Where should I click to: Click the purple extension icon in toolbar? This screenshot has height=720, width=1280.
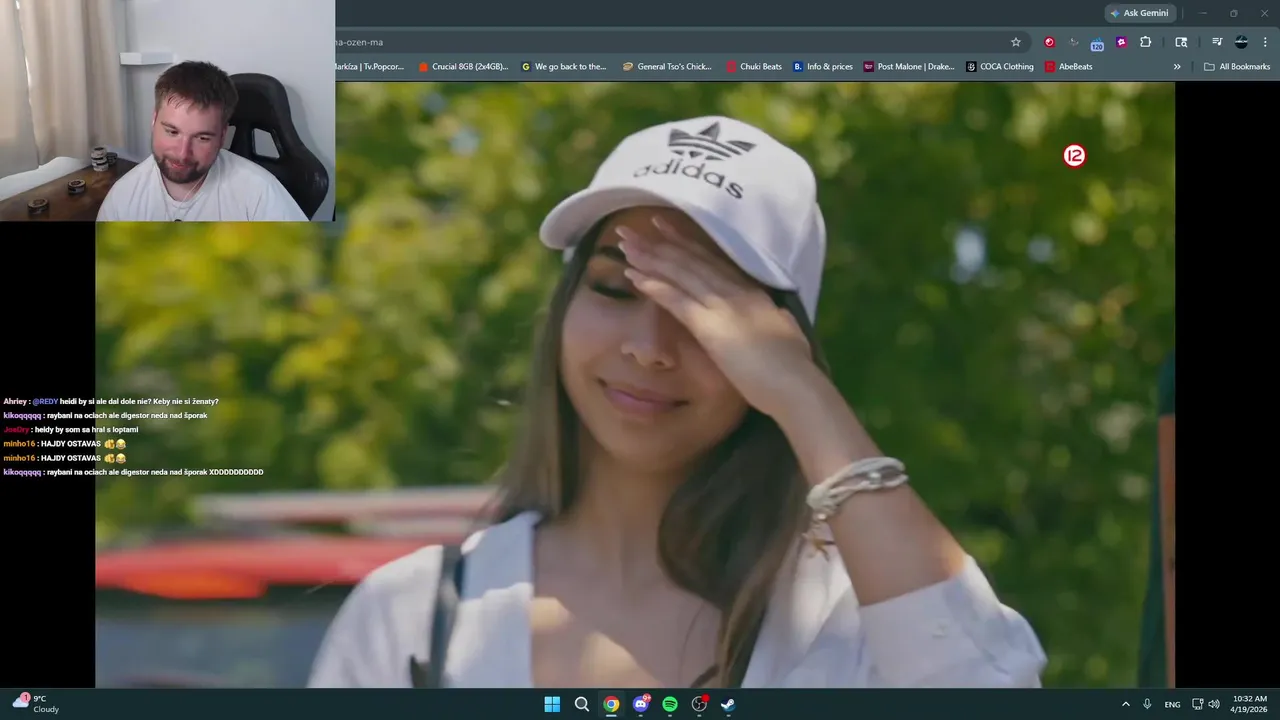pos(1121,42)
